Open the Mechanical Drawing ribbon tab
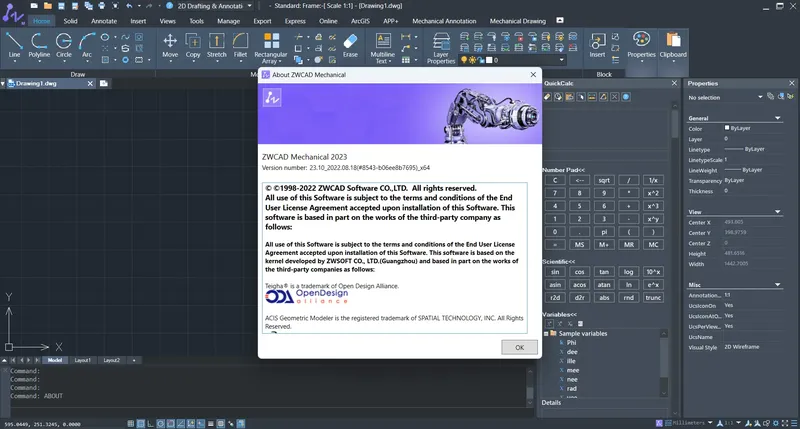800x429 pixels. click(518, 21)
